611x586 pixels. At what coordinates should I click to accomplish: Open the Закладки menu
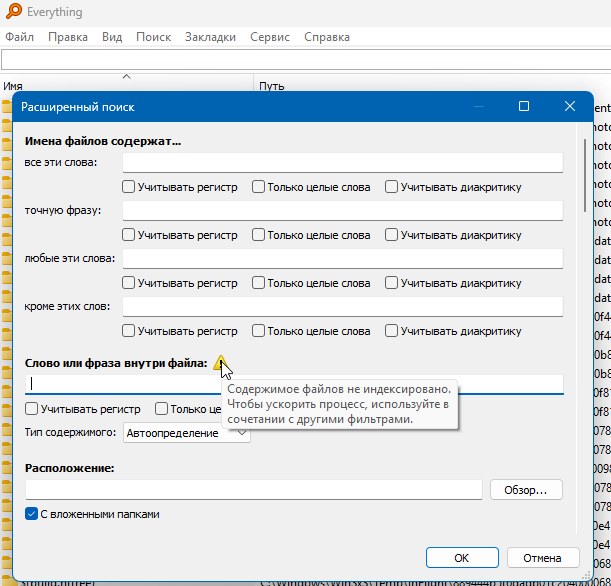210,37
